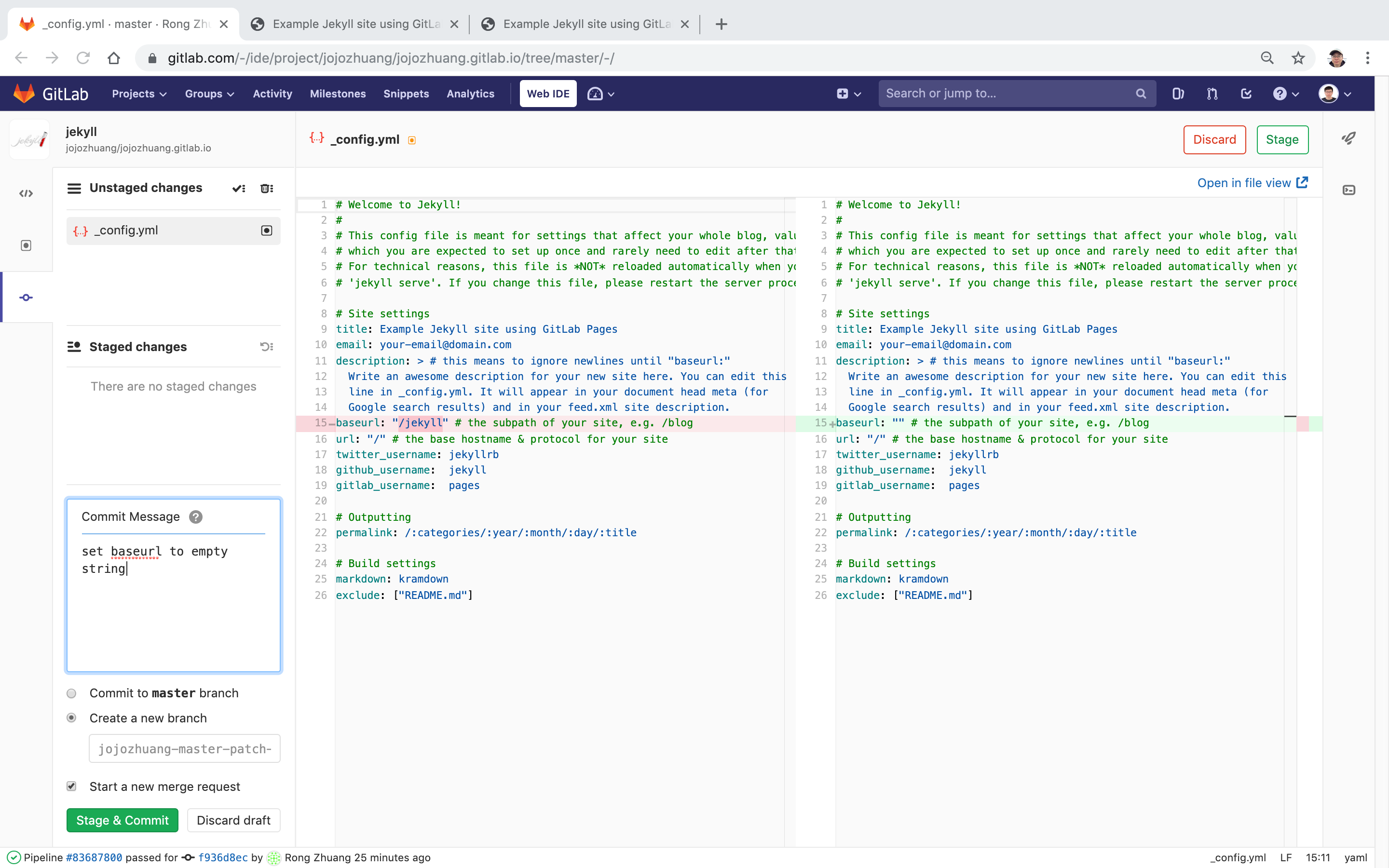Open pipeline #83687800 link
Viewport: 1389px width, 868px height.
pyautogui.click(x=94, y=857)
